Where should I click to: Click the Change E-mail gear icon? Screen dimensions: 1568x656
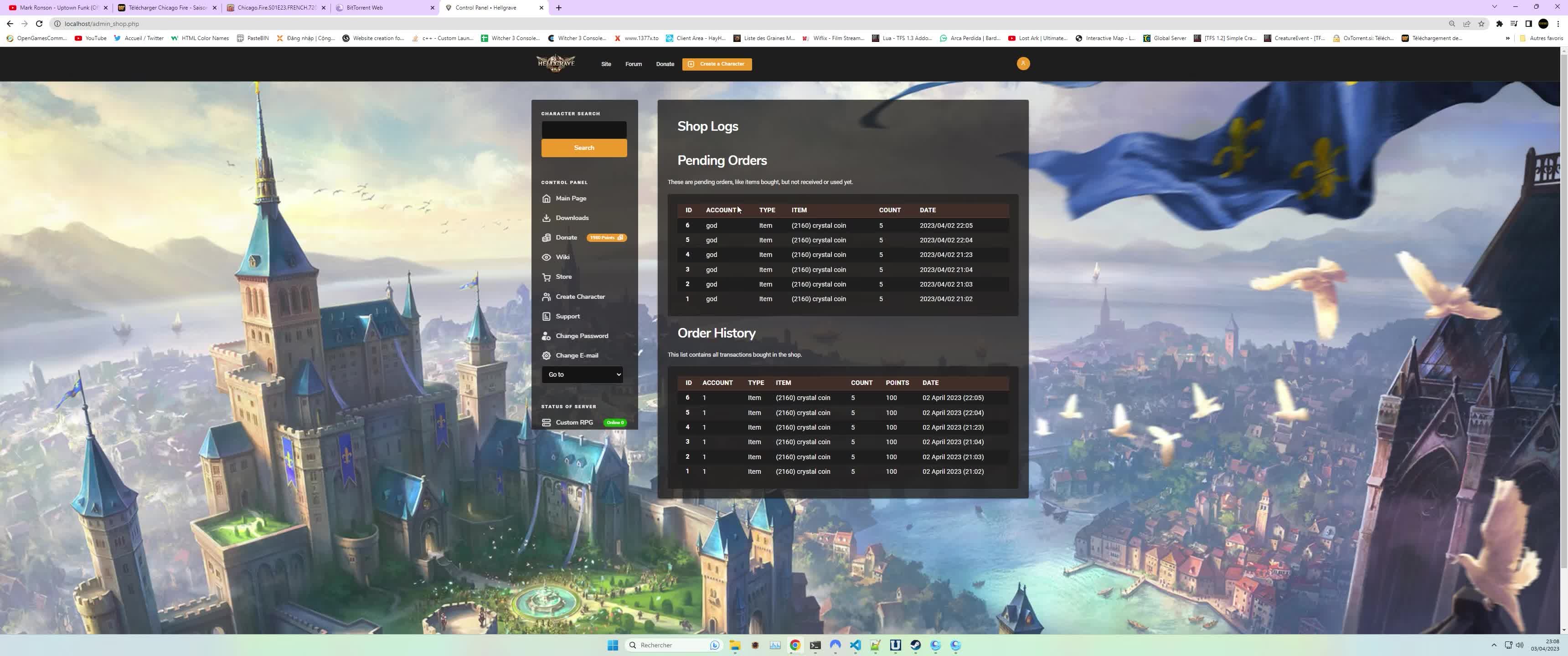[546, 355]
